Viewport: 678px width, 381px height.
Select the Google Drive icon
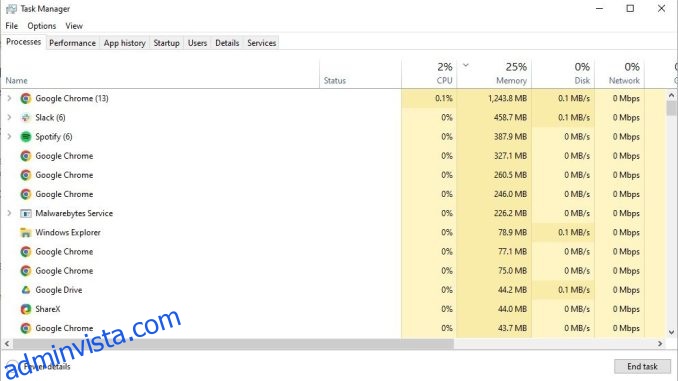[x=26, y=290]
